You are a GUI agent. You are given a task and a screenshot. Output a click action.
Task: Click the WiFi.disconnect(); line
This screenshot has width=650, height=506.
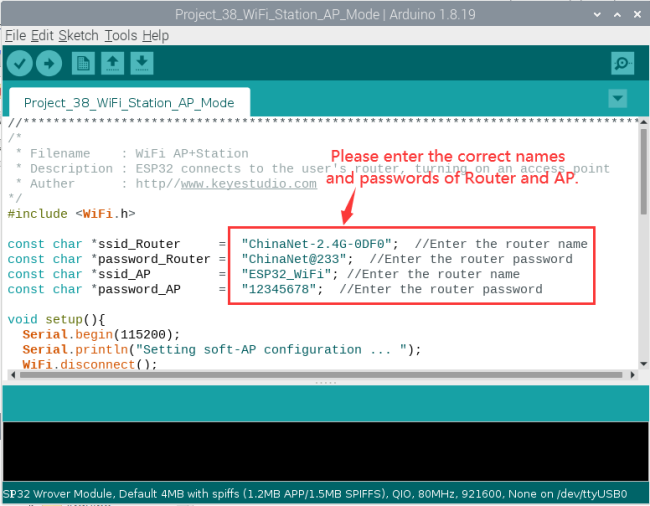pos(90,364)
